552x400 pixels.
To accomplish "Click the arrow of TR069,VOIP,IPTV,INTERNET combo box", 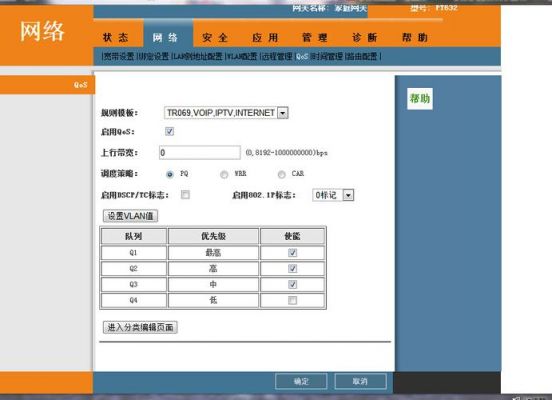I will pyautogui.click(x=283, y=113).
